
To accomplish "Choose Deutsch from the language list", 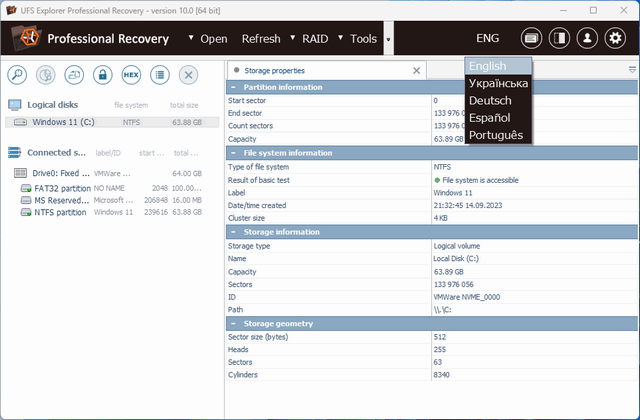I will 490,101.
